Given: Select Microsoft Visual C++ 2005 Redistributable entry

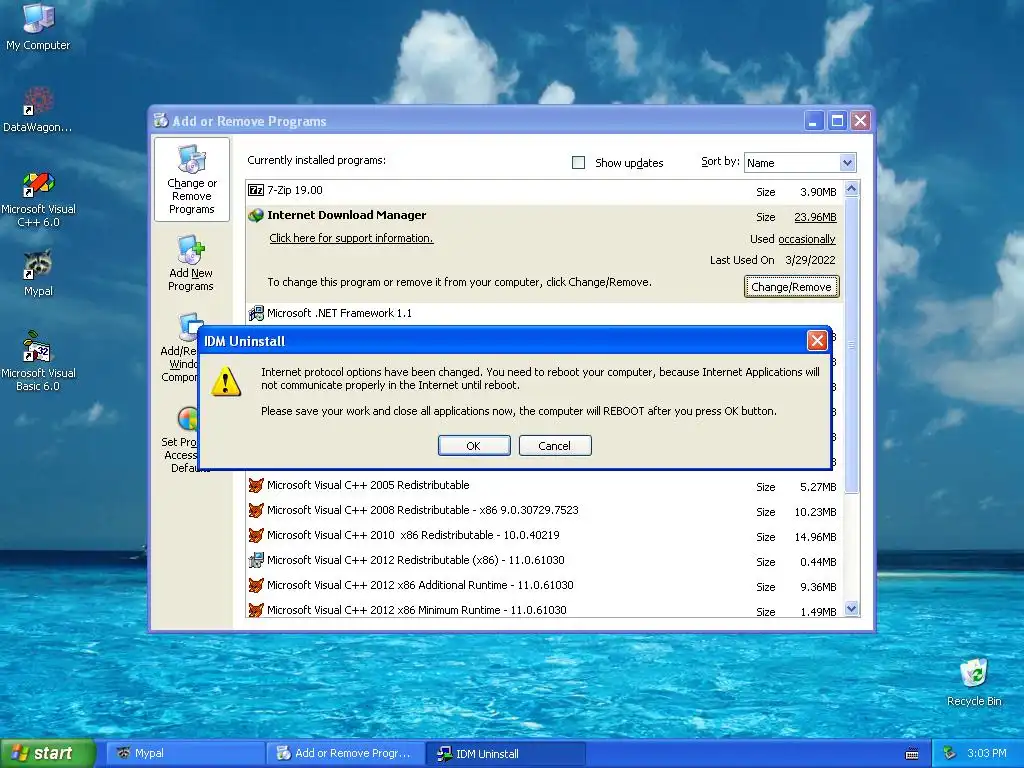Looking at the screenshot, I should pos(545,486).
